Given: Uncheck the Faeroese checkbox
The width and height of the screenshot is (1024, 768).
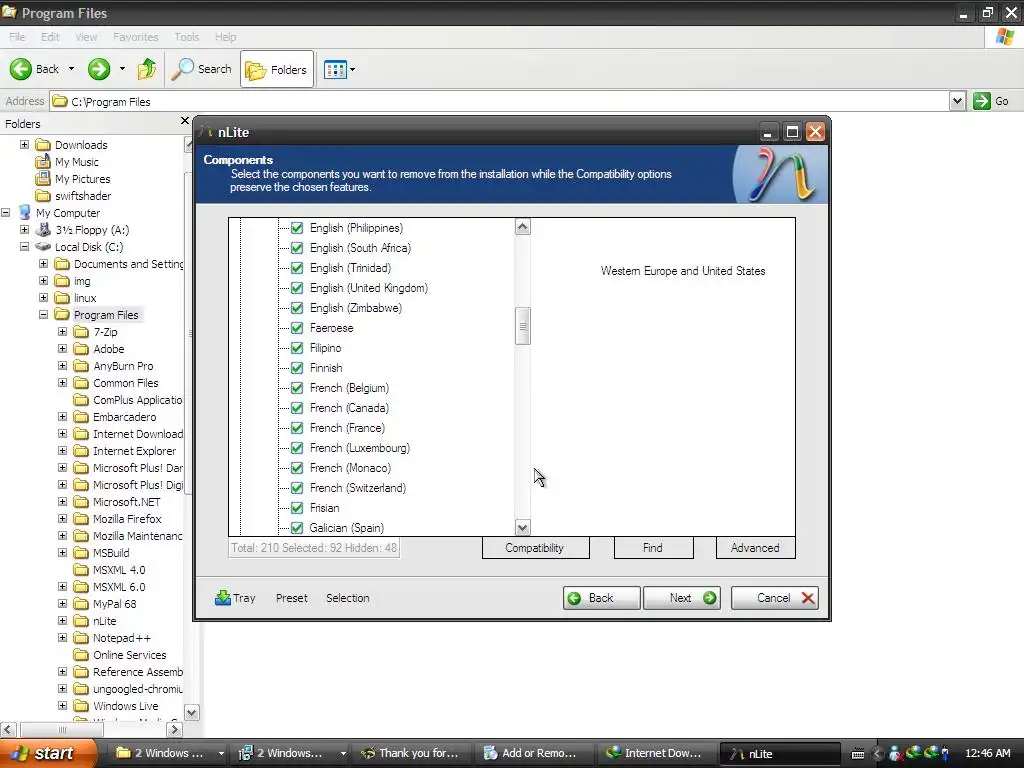Looking at the screenshot, I should coord(296,328).
